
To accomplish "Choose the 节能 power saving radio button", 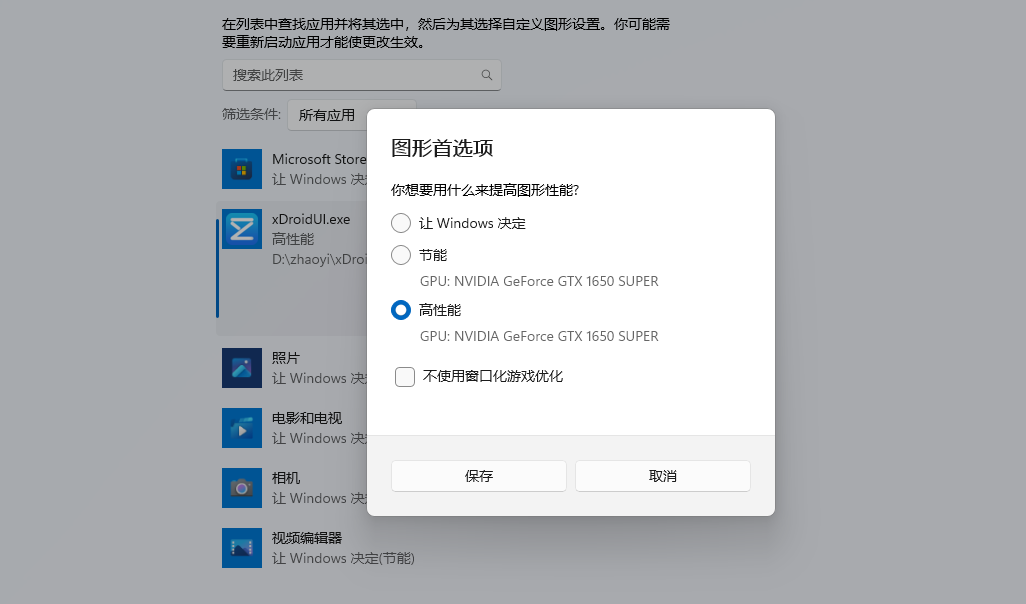I will (x=401, y=255).
